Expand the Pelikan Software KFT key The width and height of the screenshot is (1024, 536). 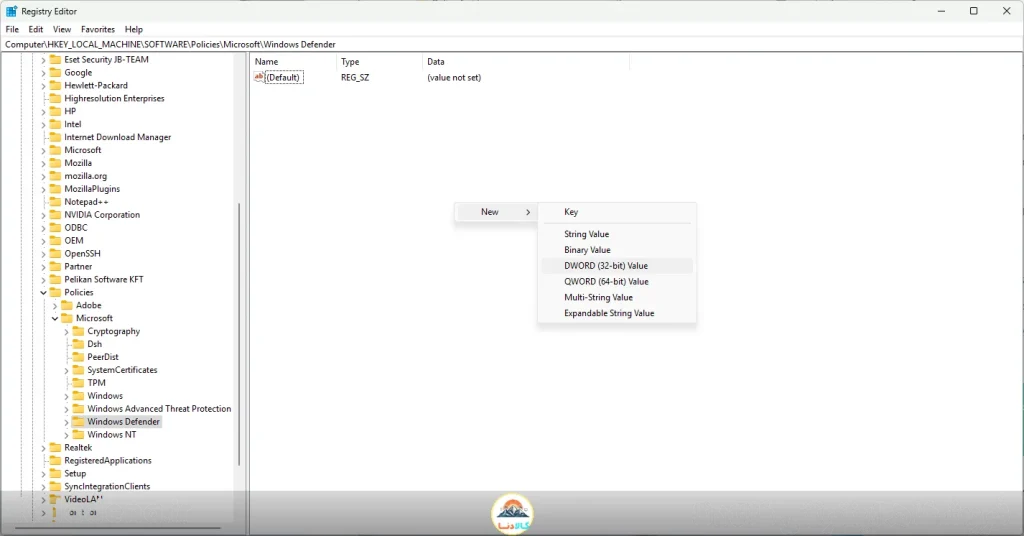click(44, 279)
